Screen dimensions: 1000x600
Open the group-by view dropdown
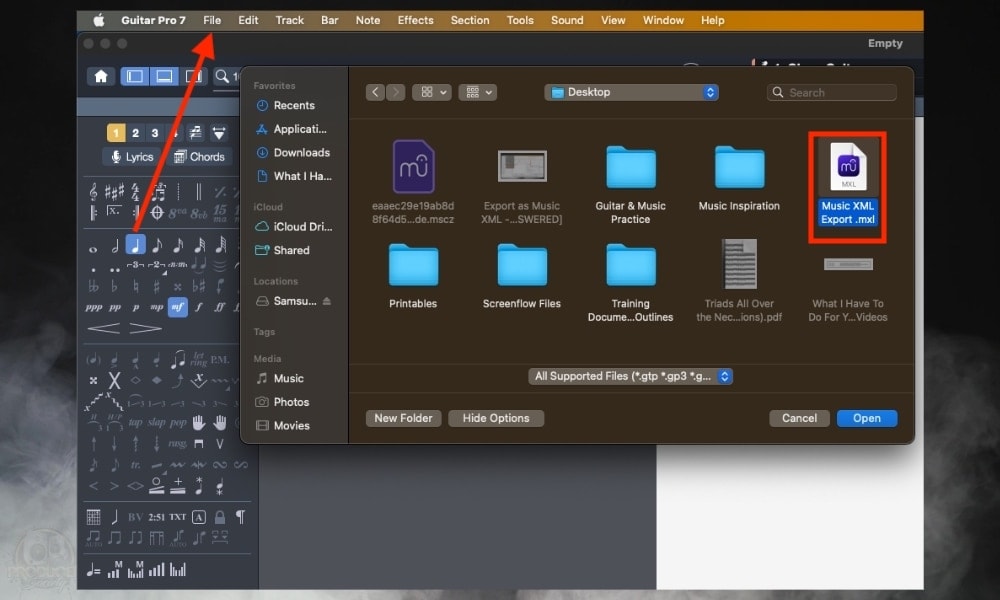[x=477, y=92]
